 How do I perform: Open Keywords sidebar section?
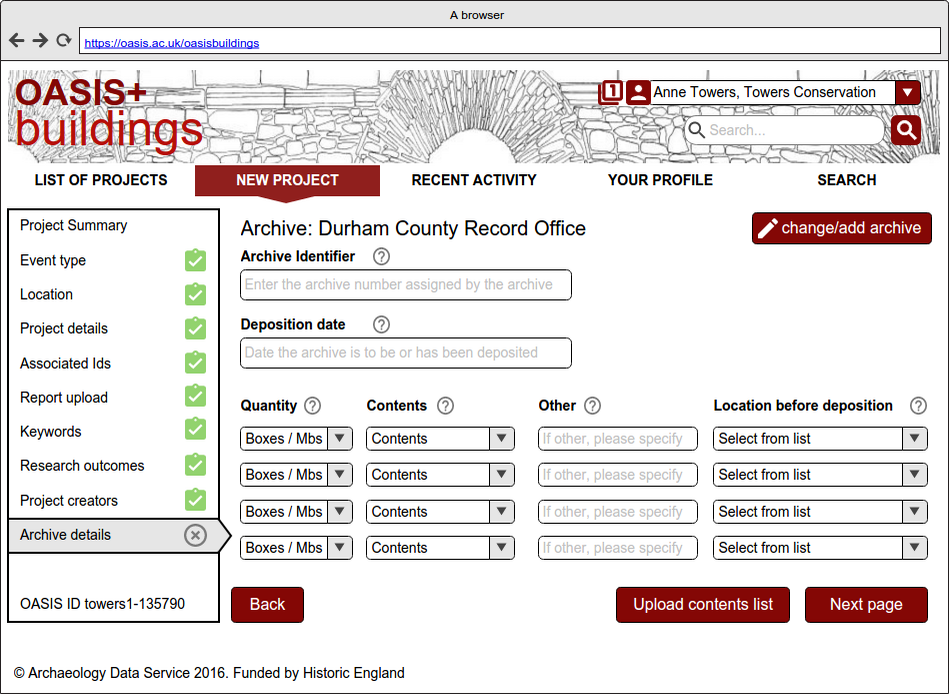(51, 432)
